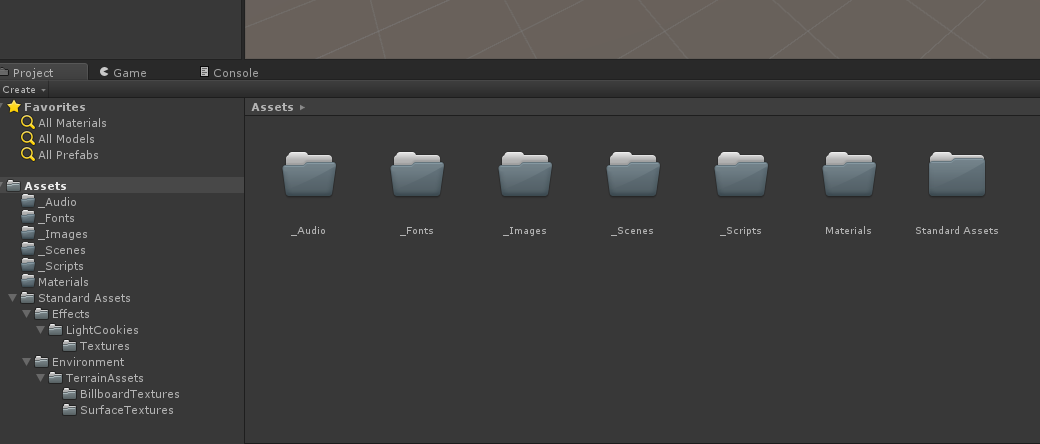Screen dimensions: 1040x444
Task: Click folder icon beside _Images in tree
Action: coord(28,233)
